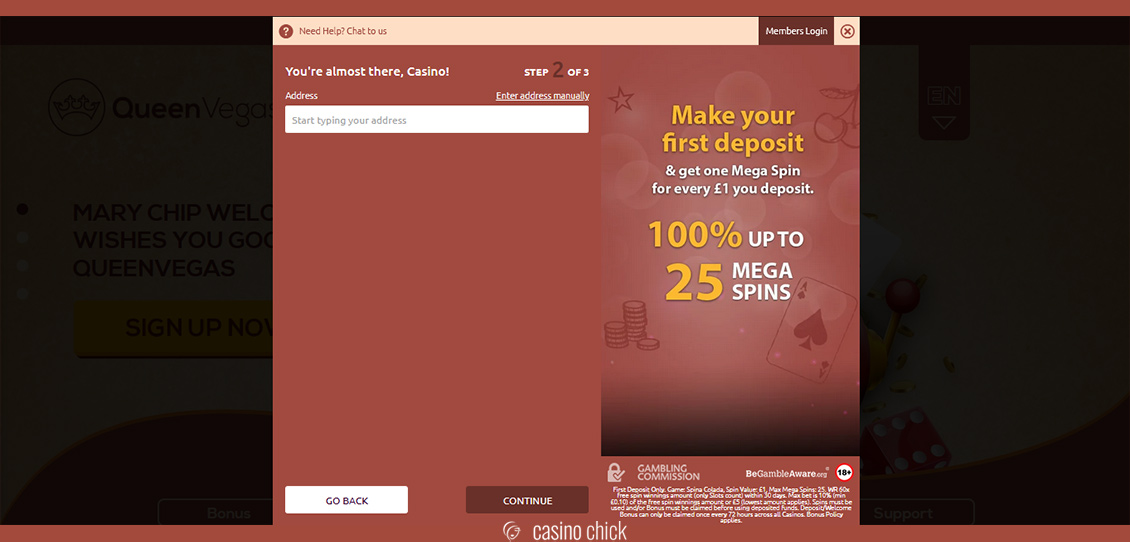Click the bonus terms fine print

coord(731,504)
